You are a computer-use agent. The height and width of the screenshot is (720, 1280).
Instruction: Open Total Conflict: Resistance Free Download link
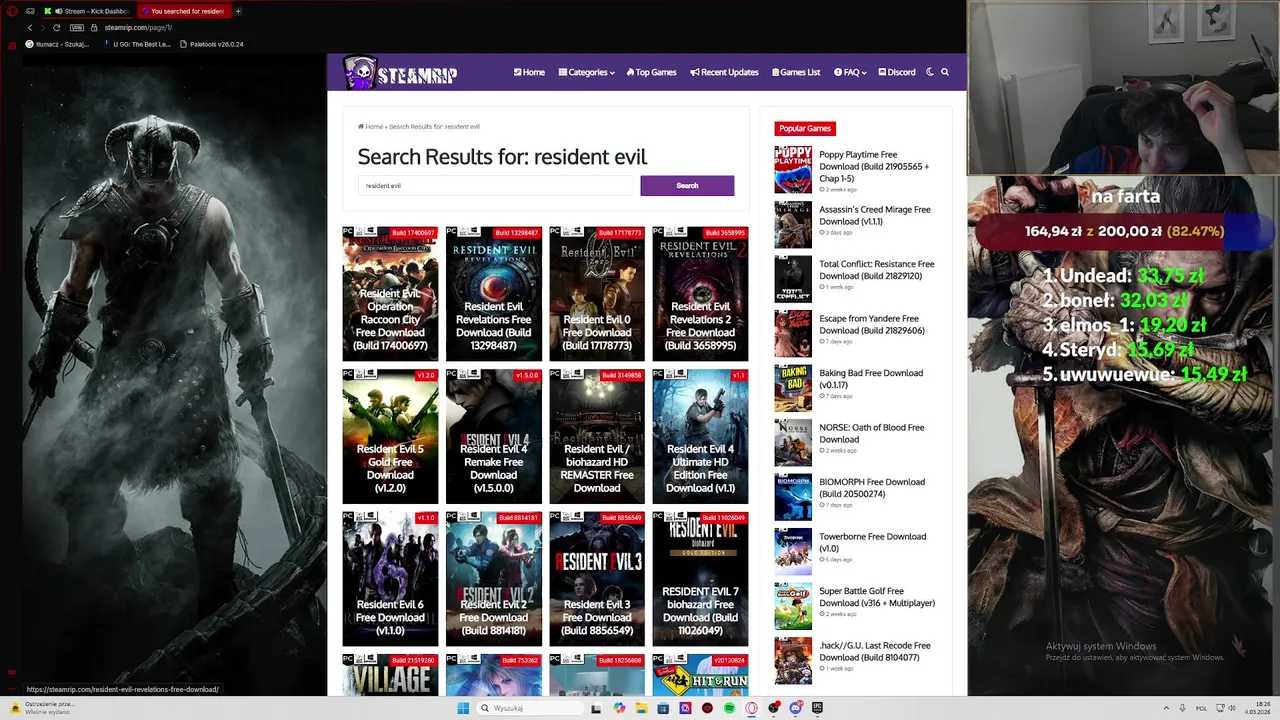pyautogui.click(x=877, y=270)
